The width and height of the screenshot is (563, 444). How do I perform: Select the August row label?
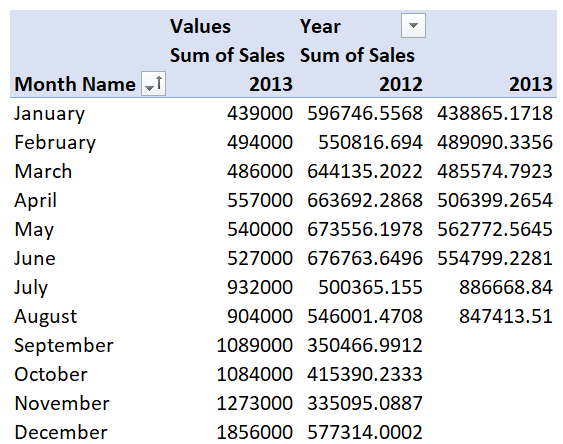pos(46,317)
